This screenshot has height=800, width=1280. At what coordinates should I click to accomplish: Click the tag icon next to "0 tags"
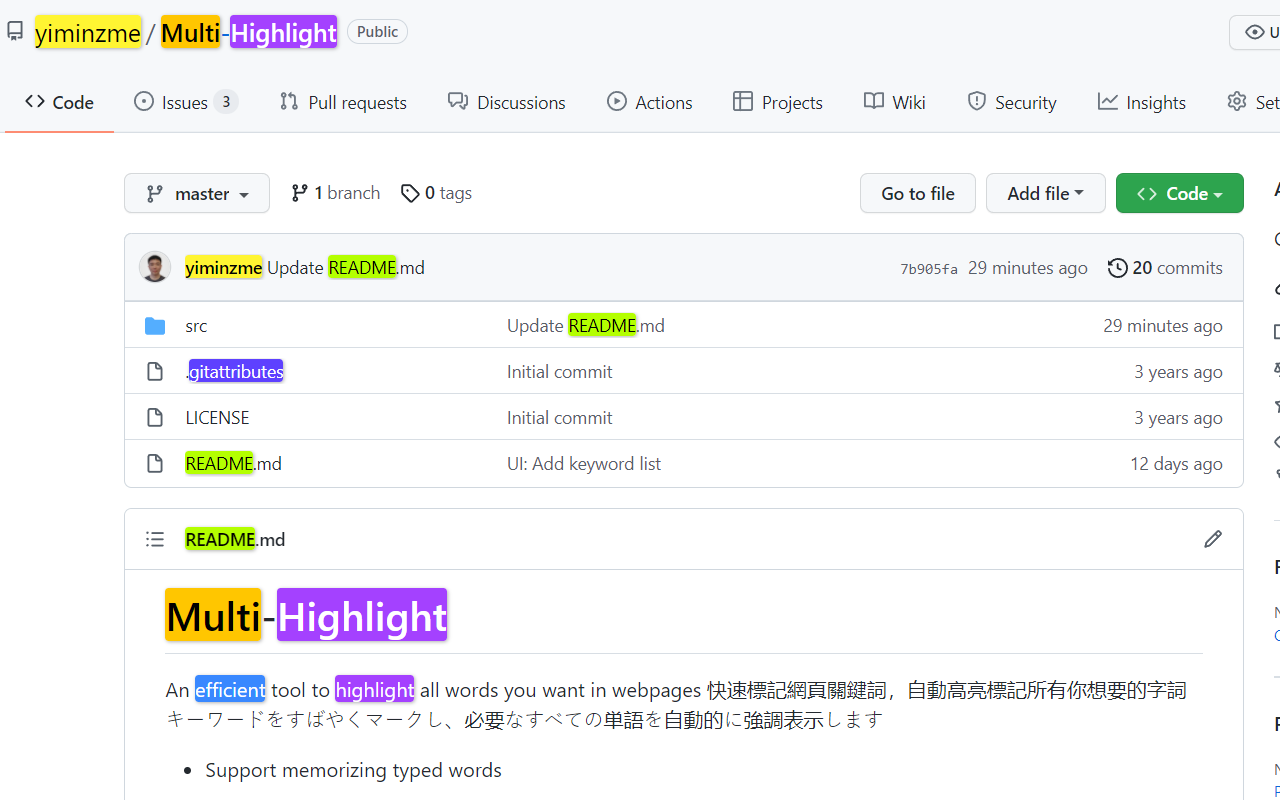pyautogui.click(x=410, y=193)
